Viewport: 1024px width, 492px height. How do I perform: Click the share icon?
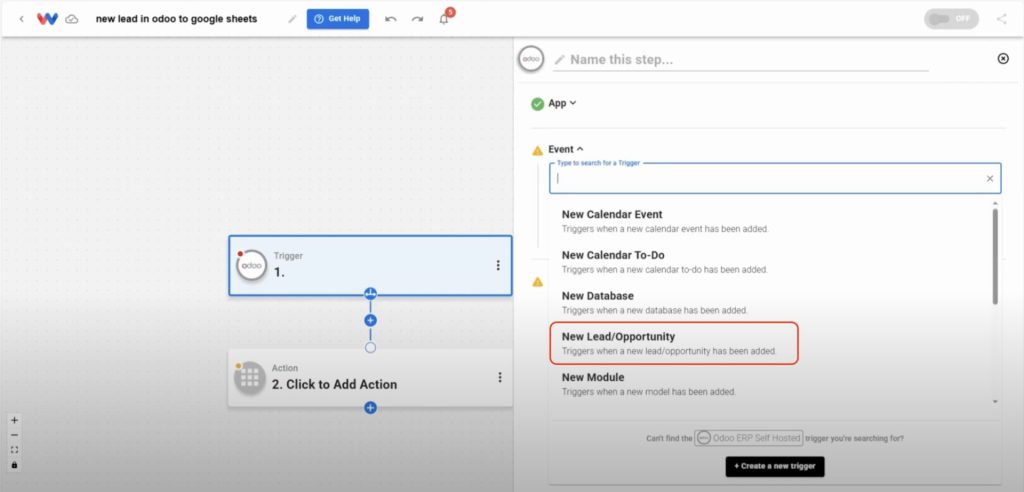[x=1002, y=19]
